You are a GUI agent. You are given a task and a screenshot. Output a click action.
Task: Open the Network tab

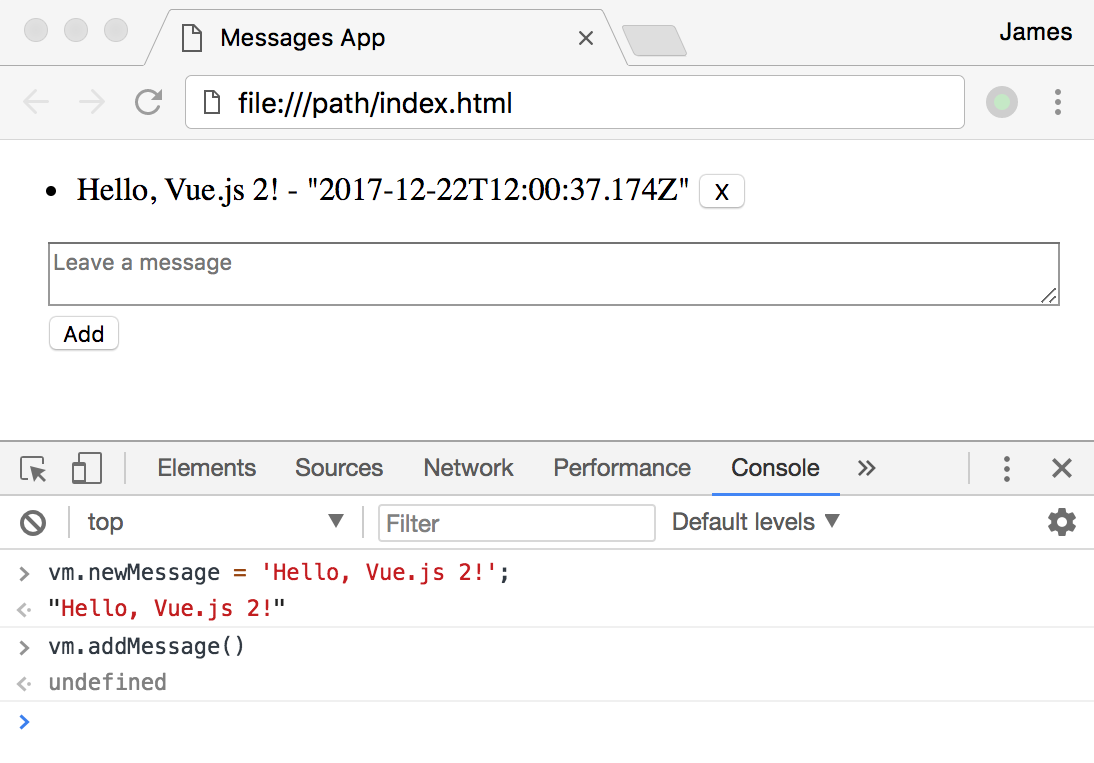pos(468,468)
